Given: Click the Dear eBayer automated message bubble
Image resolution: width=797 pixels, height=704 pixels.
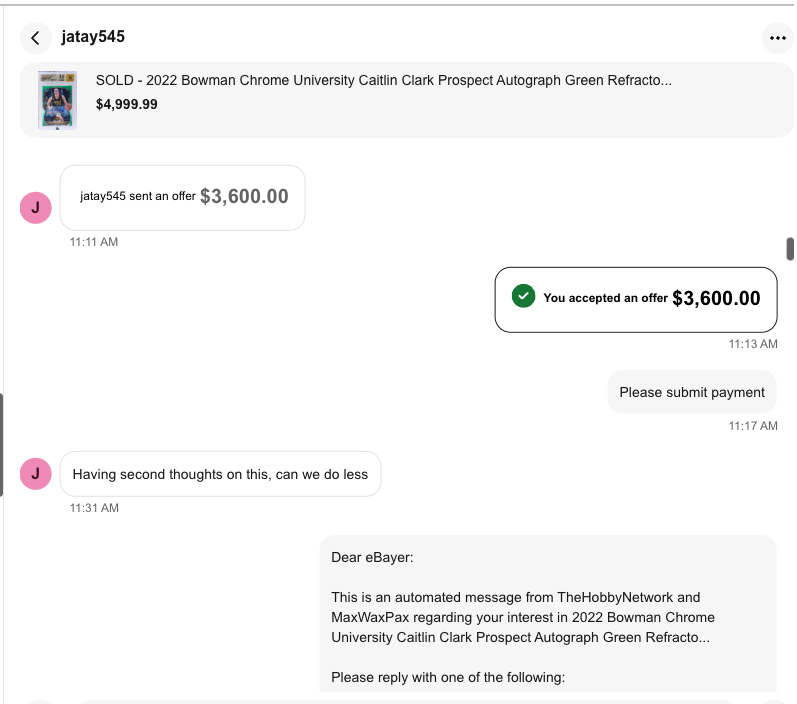Looking at the screenshot, I should 547,613.
